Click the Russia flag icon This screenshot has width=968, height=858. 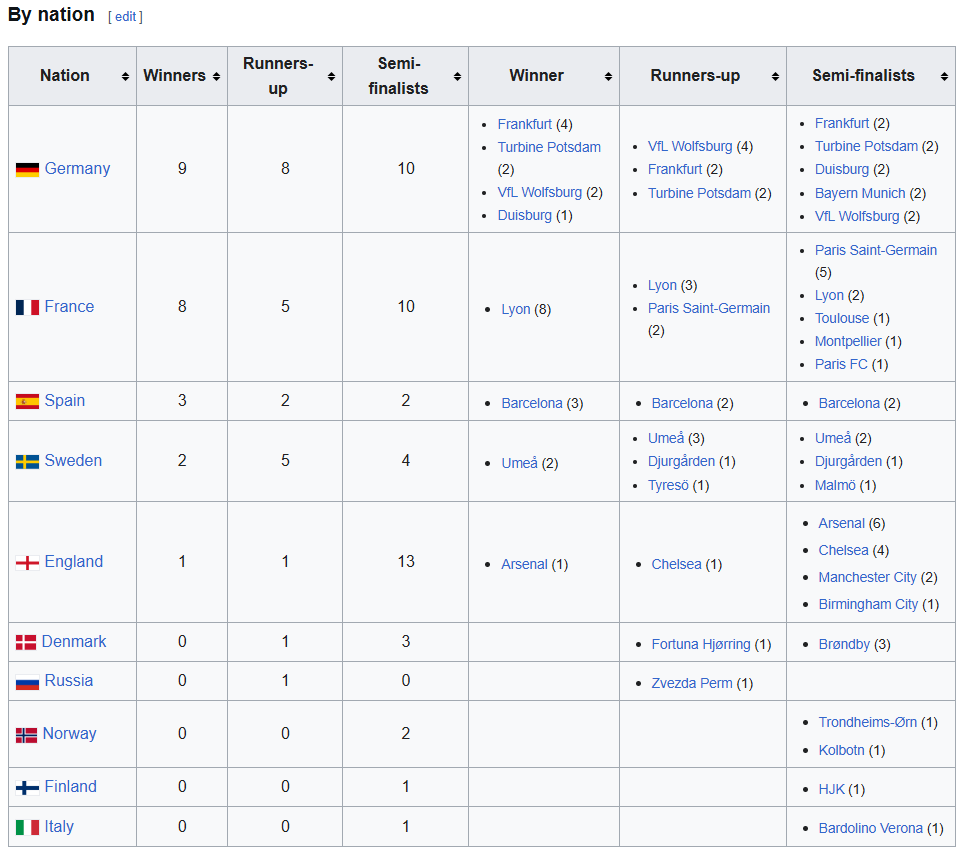(x=27, y=682)
